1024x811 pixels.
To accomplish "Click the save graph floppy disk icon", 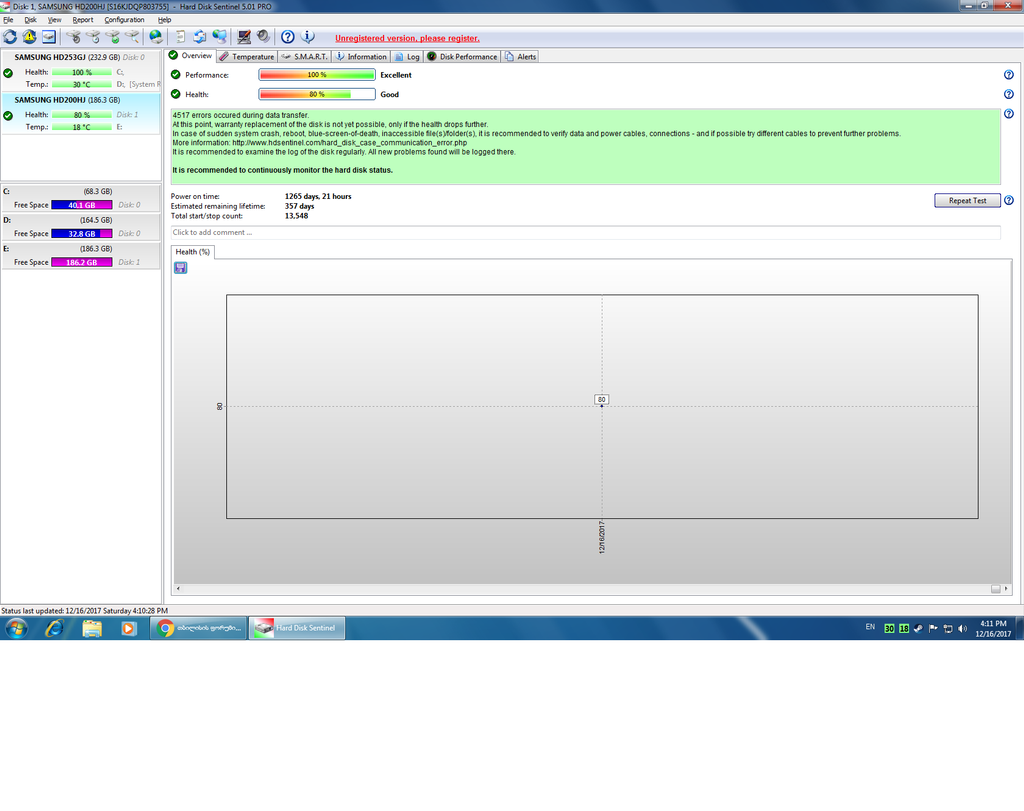I will click(181, 268).
